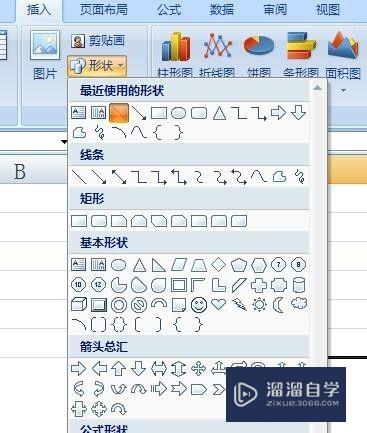Select the Cloud shape

pyautogui.click(x=299, y=304)
